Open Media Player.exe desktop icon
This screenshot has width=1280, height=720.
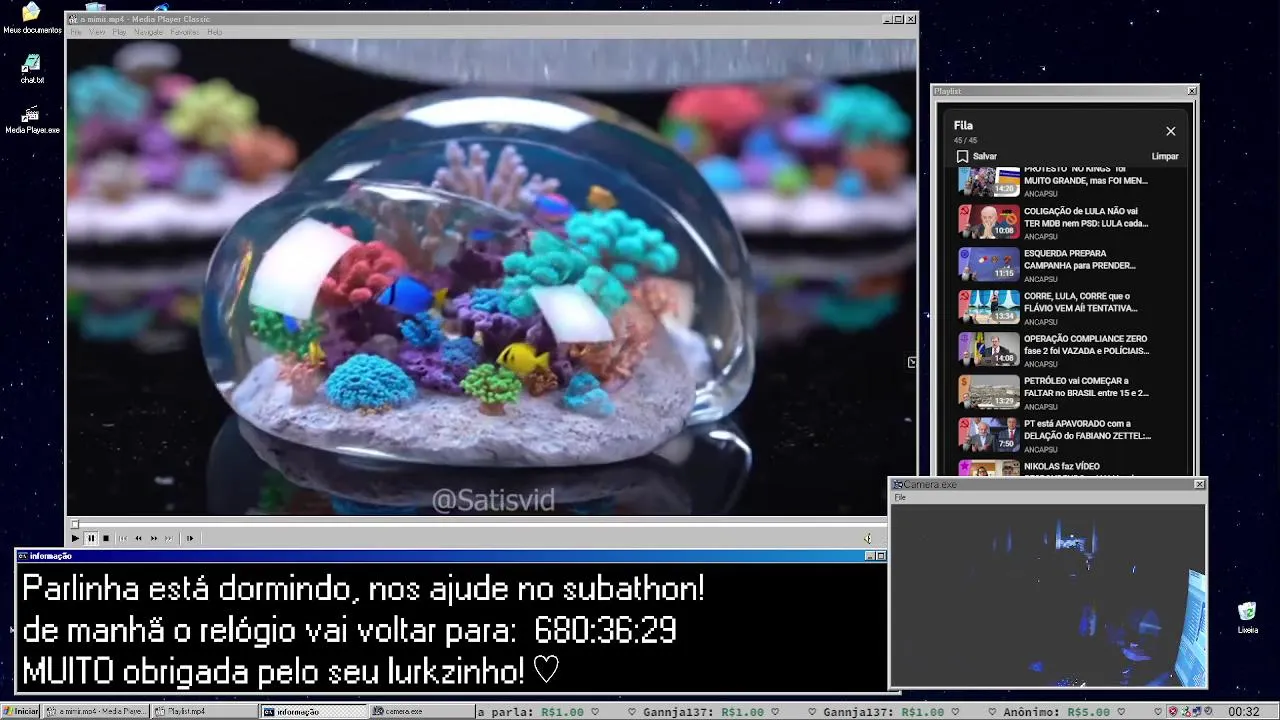(32, 119)
